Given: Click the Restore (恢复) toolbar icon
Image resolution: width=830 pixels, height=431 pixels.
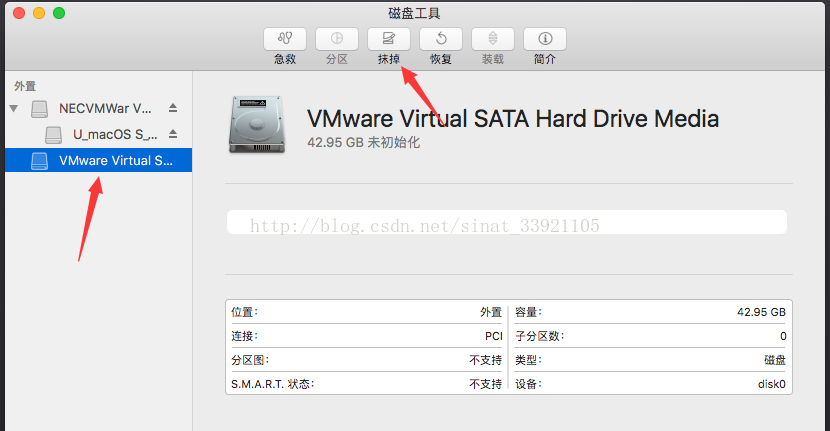Looking at the screenshot, I should (440, 39).
